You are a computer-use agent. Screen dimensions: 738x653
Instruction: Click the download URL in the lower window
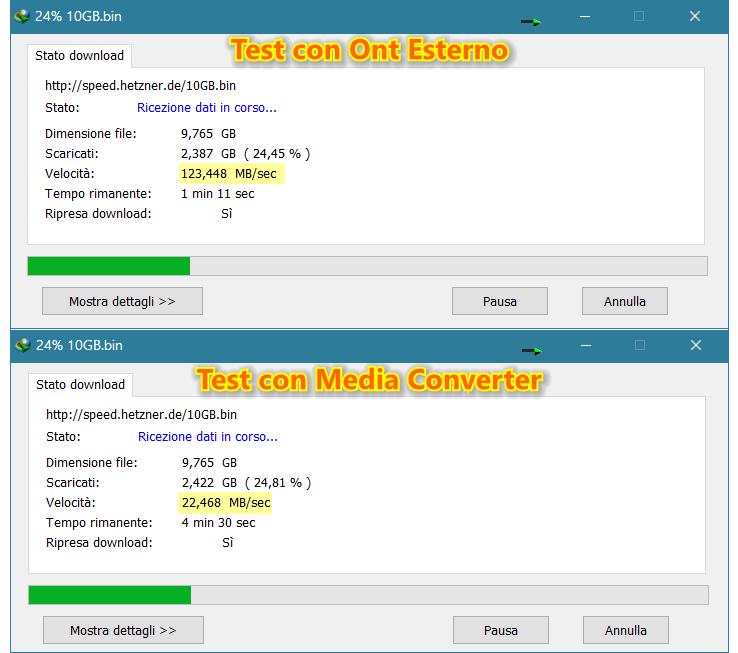pos(141,415)
